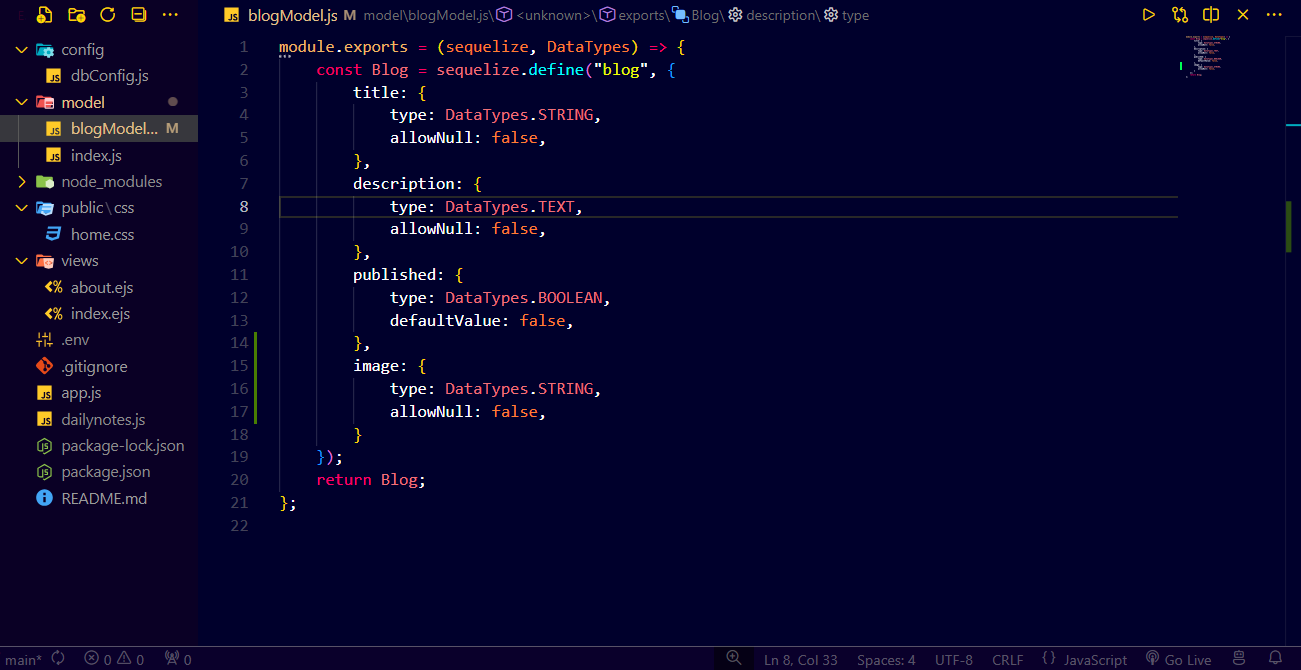
Task: Open changes with the compare icon
Action: [1180, 15]
